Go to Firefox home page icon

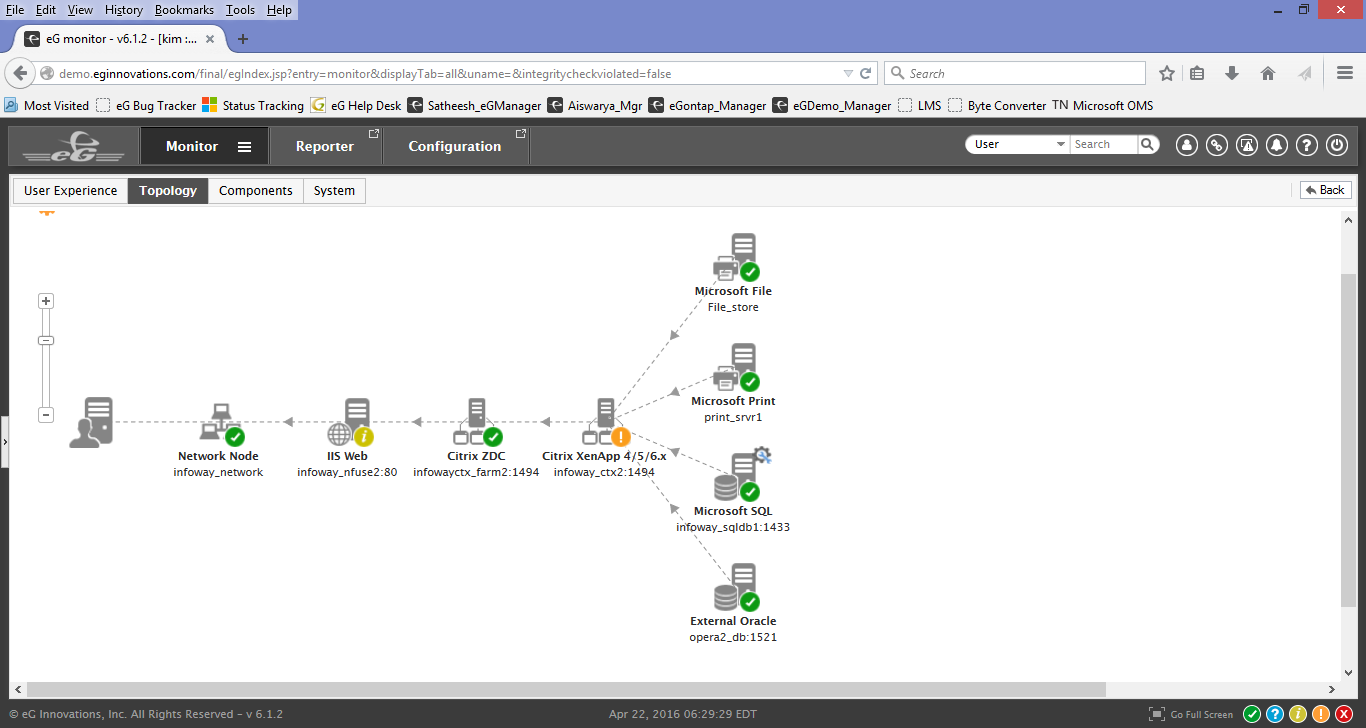[x=1268, y=73]
